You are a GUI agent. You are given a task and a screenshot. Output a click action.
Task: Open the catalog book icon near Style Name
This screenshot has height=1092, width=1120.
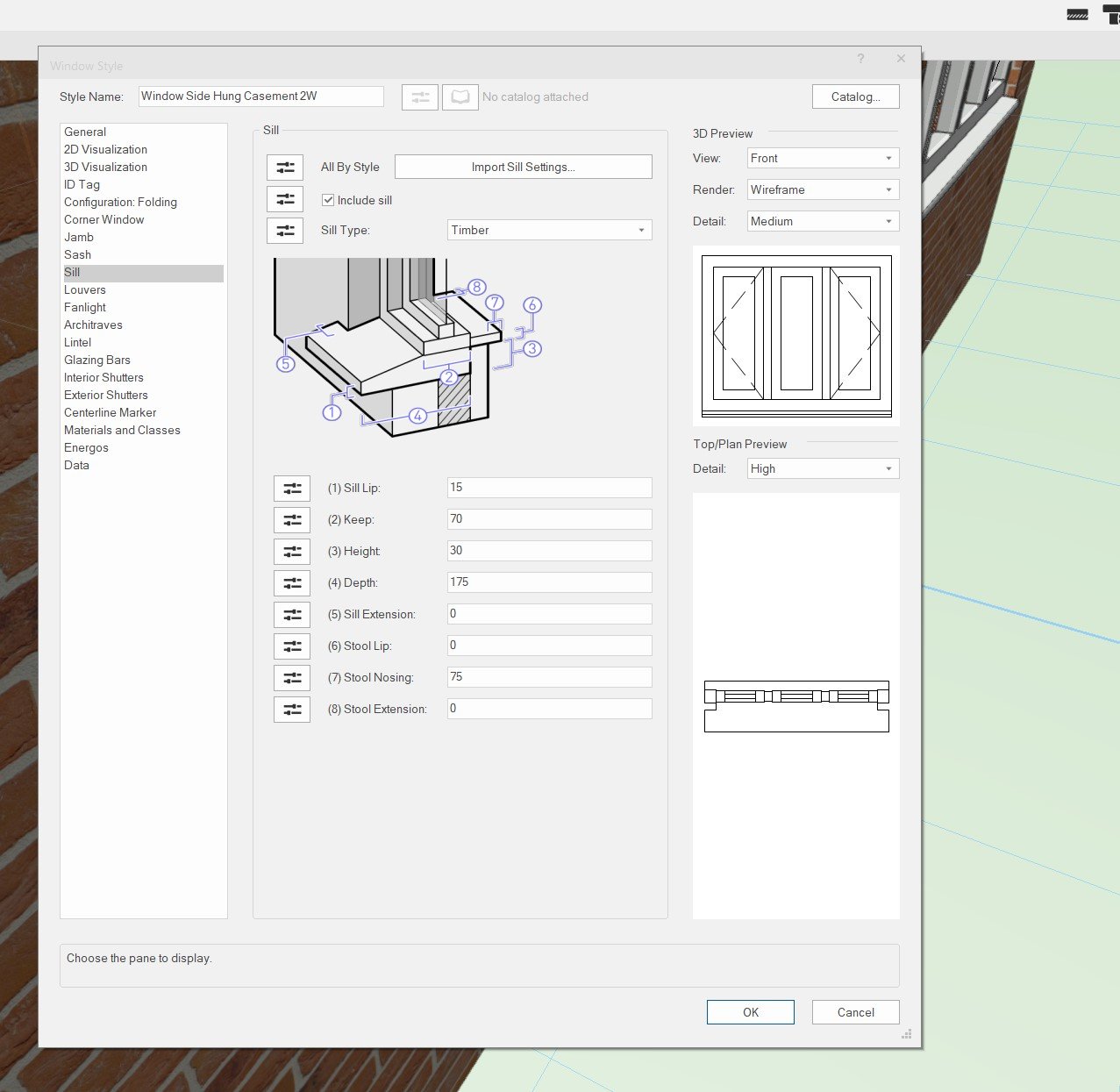point(459,96)
